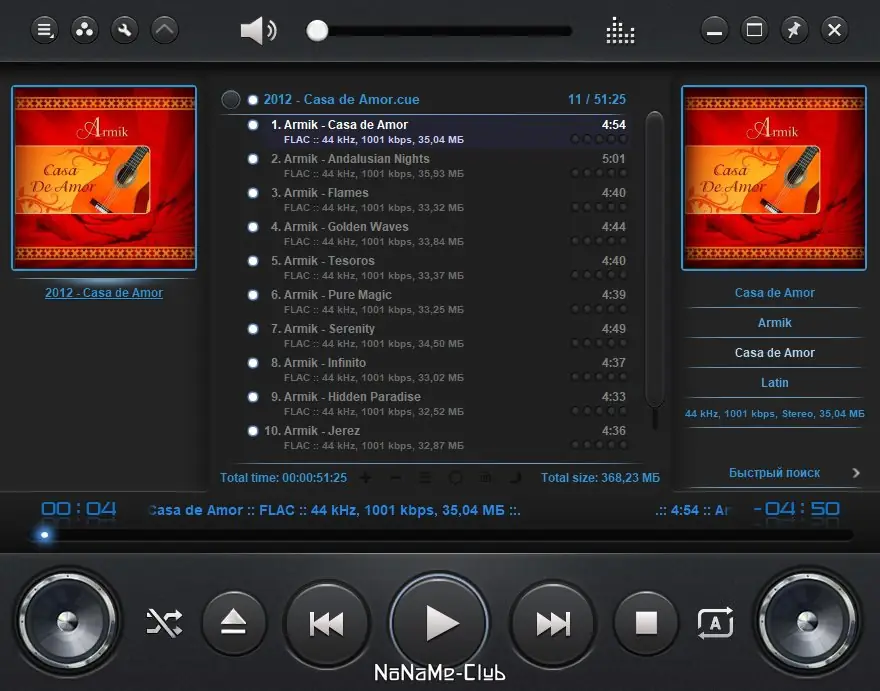Select track '5. Armik - Tesoros'

click(x=438, y=268)
